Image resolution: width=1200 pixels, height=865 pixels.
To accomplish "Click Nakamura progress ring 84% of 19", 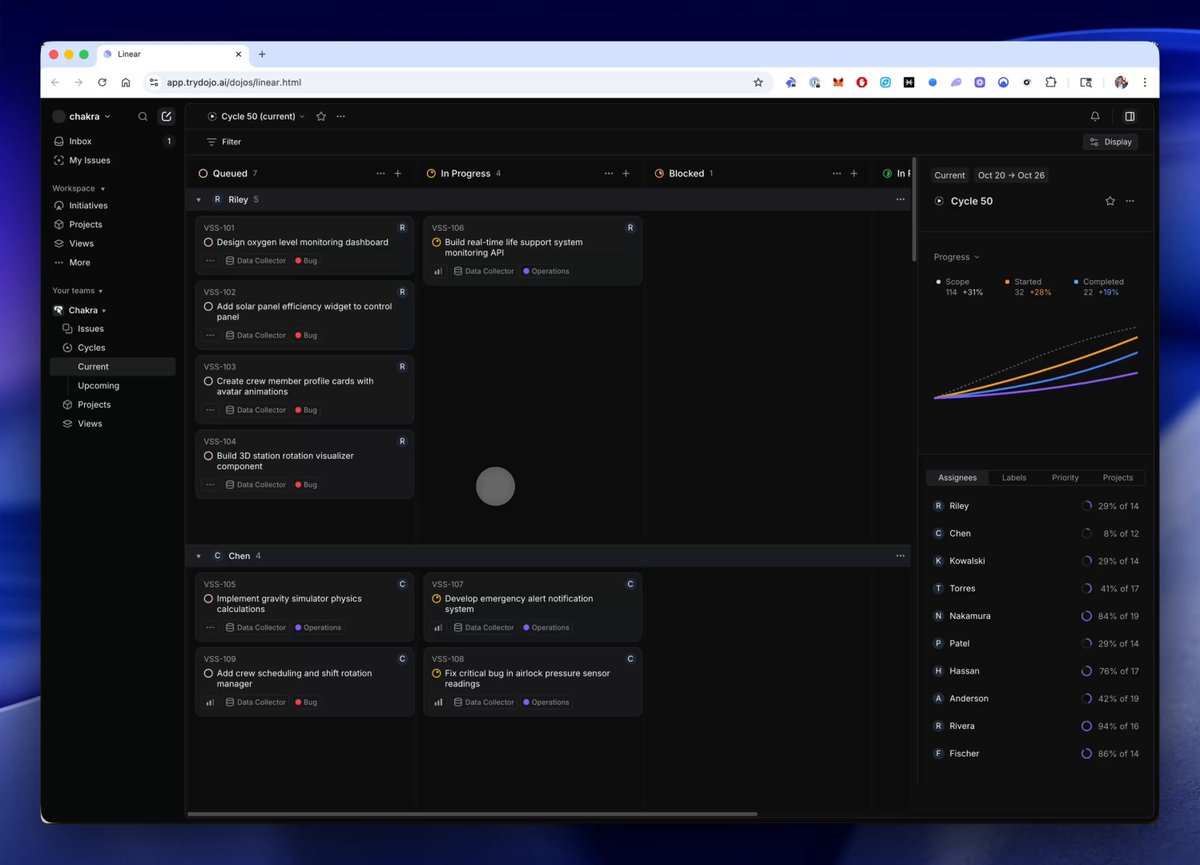I will (x=1087, y=616).
